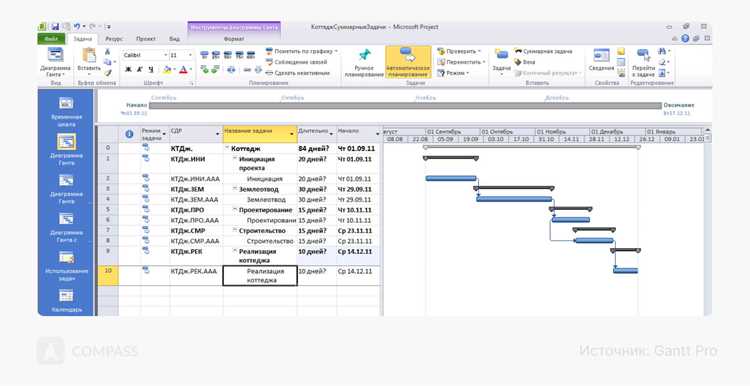Click task mode icon in row 10
Viewport: 750px width, 386px height.
tap(146, 270)
